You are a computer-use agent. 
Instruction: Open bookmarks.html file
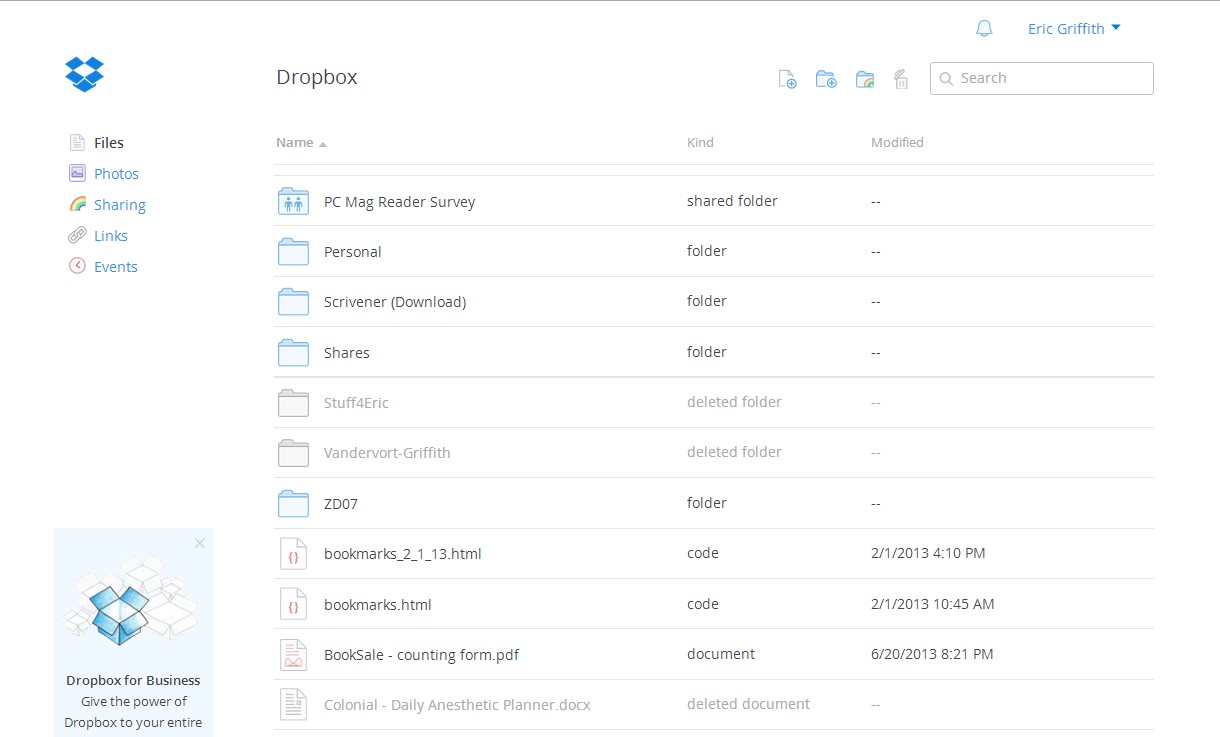pyautogui.click(x=378, y=605)
